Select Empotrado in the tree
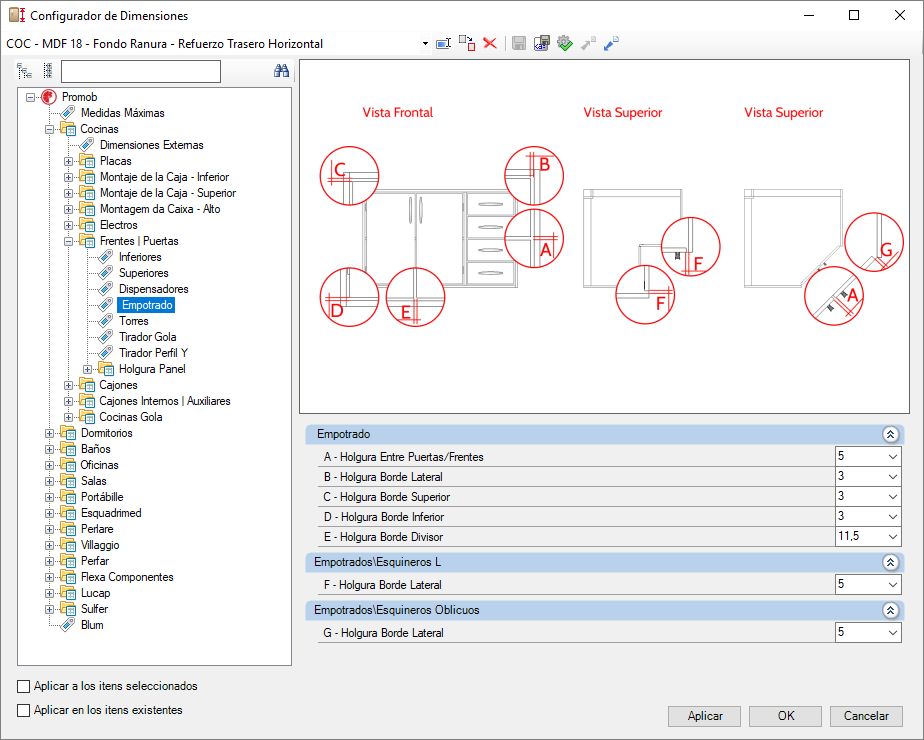The width and height of the screenshot is (924, 740). pyautogui.click(x=147, y=305)
